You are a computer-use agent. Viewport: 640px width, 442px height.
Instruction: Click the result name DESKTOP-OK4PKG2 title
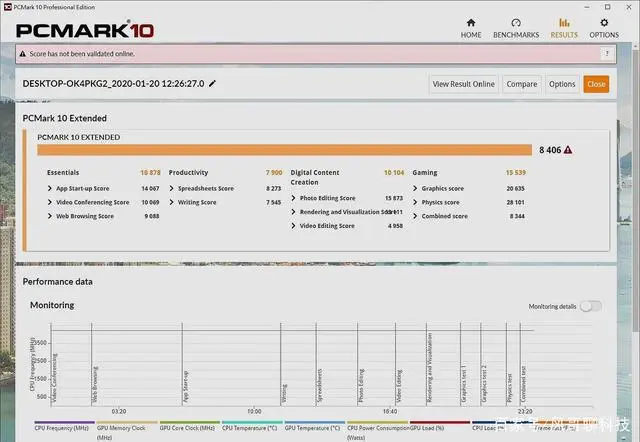point(113,84)
